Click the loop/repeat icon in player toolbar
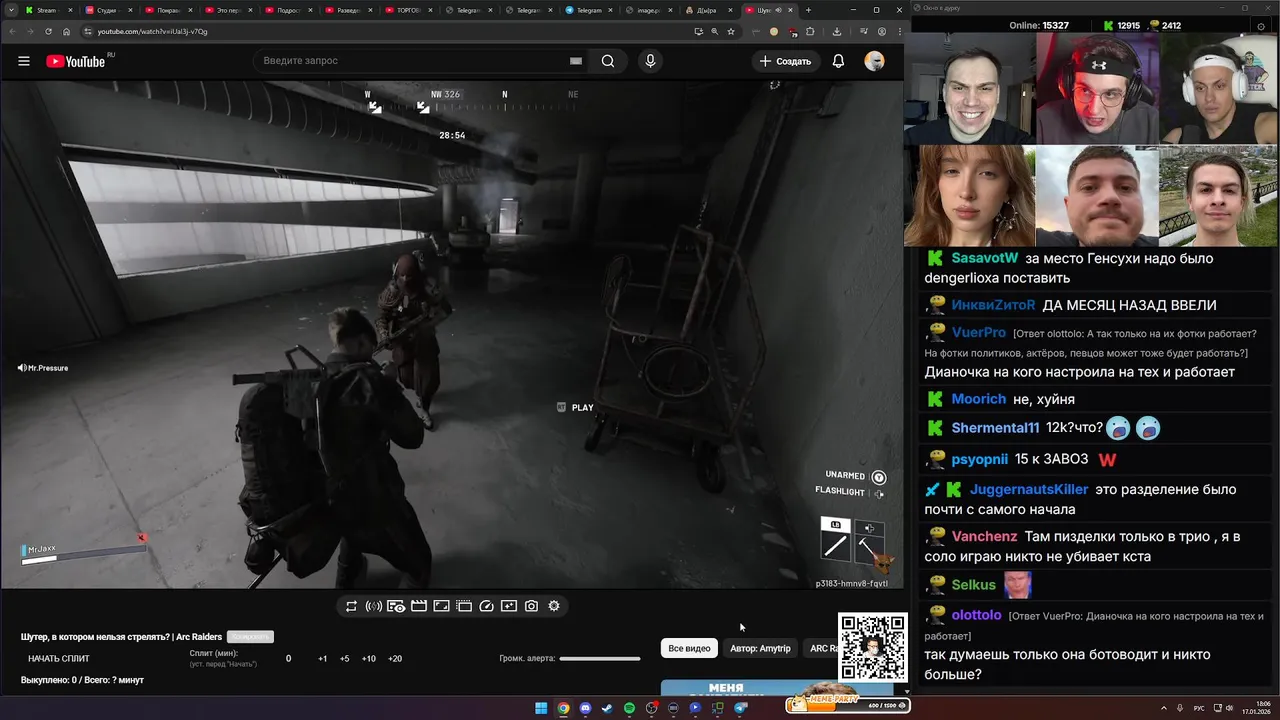Screen dimensions: 1280x720 tap(351, 606)
